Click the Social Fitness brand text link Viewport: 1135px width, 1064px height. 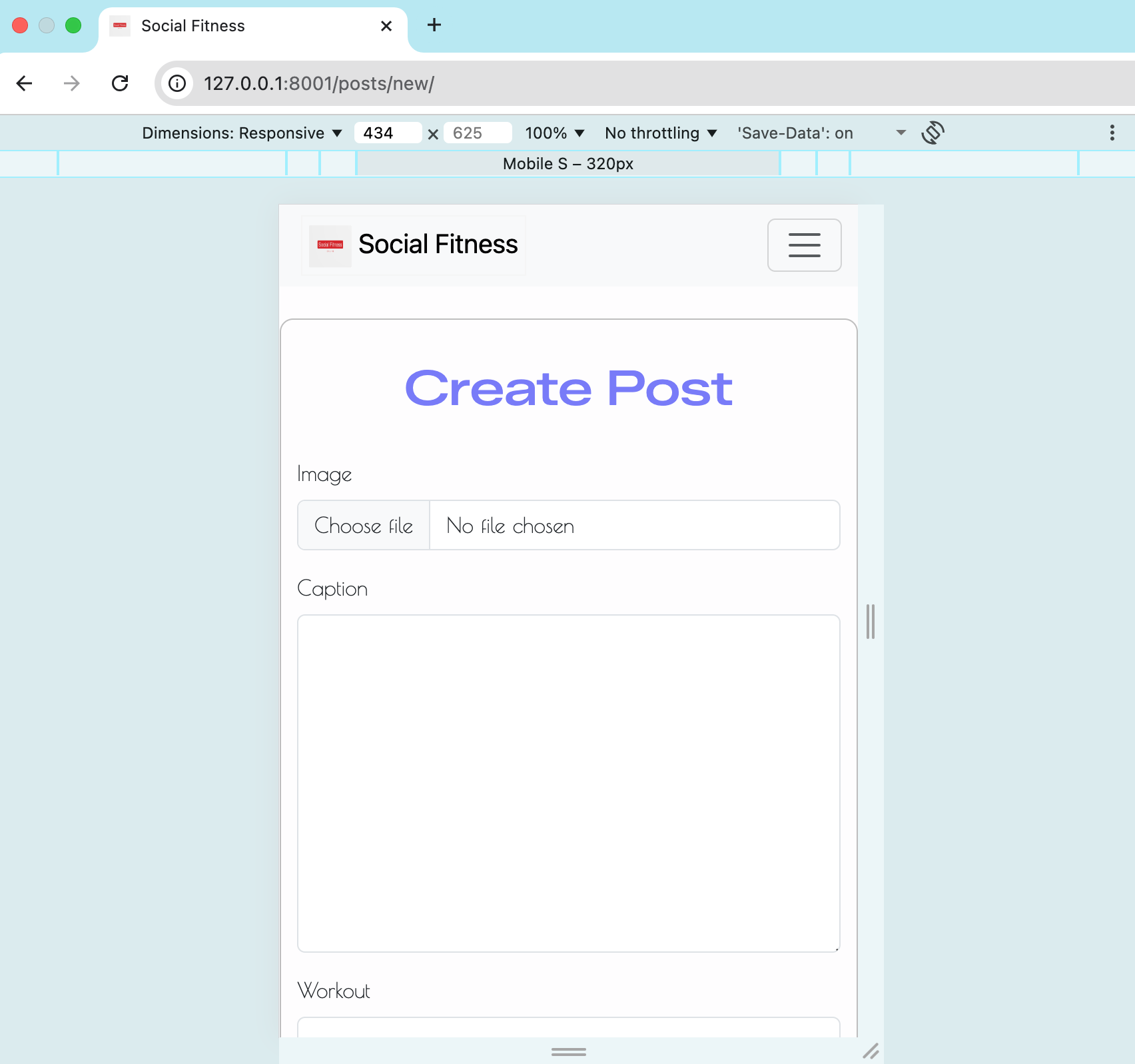point(438,245)
